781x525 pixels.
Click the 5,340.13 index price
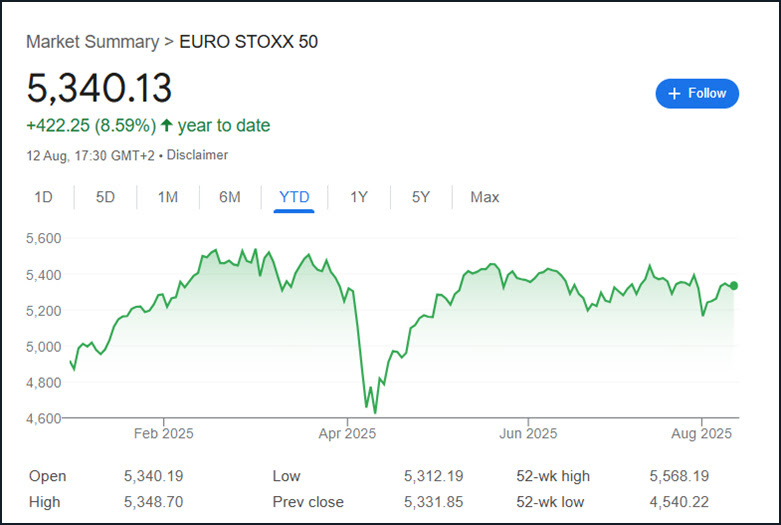pyautogui.click(x=99, y=88)
